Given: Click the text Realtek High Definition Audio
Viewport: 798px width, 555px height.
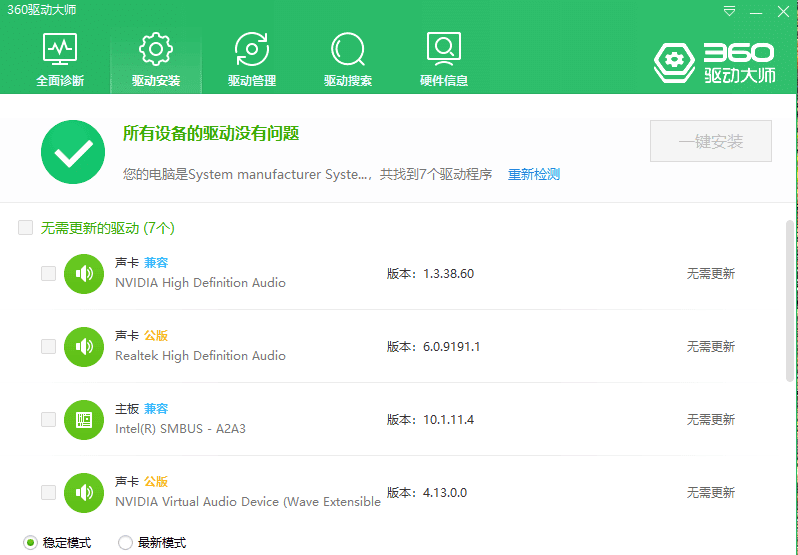Looking at the screenshot, I should [x=201, y=356].
